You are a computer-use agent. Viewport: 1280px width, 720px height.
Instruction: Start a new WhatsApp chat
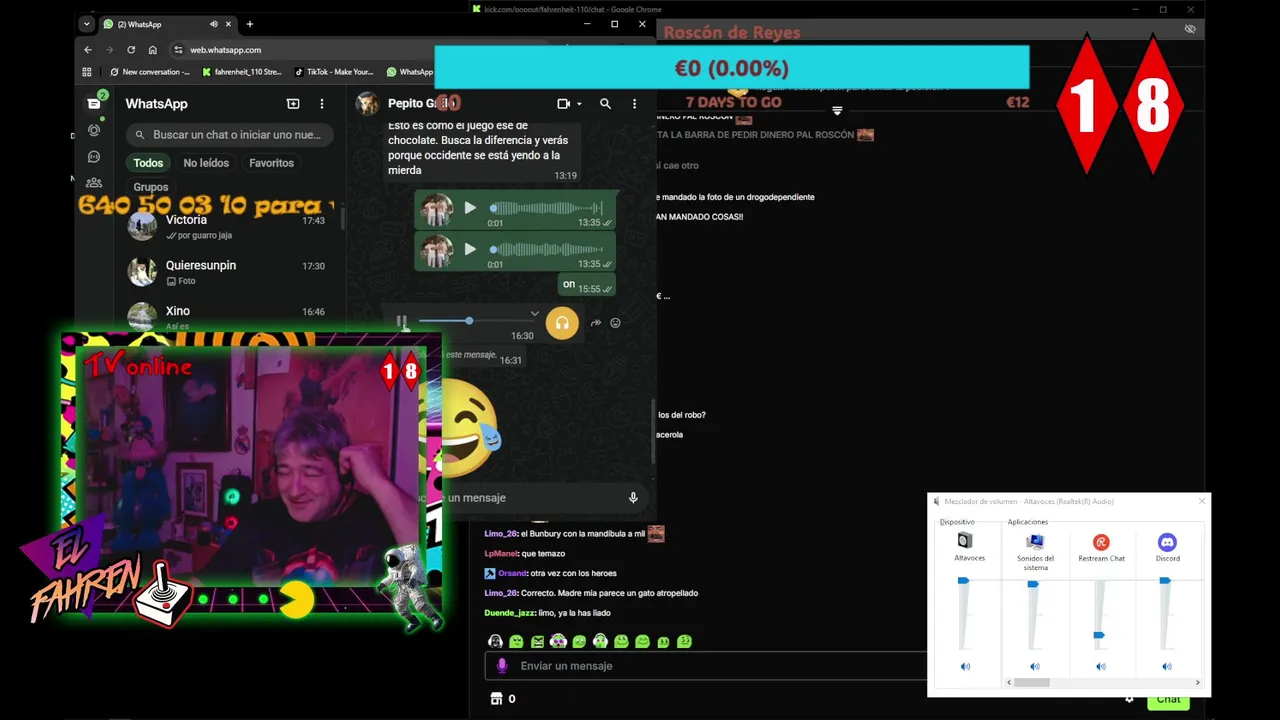tap(293, 103)
